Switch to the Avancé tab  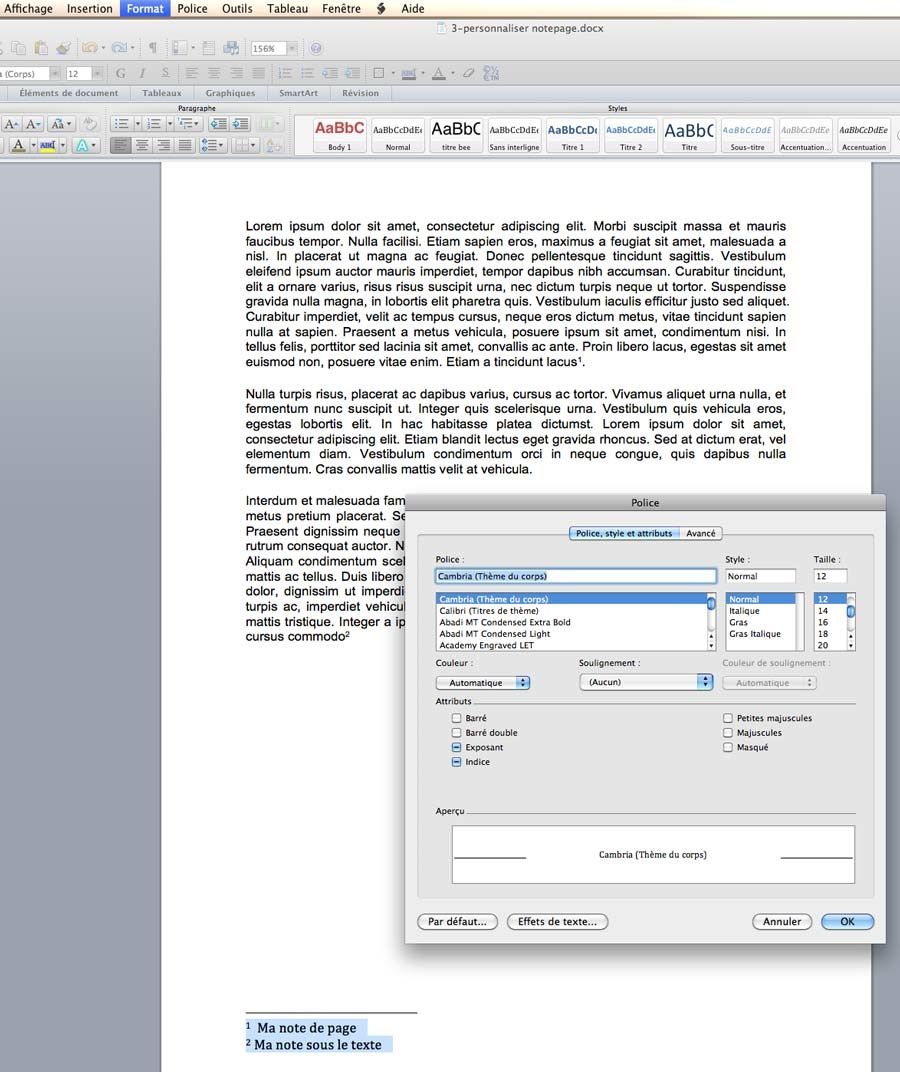pos(700,533)
